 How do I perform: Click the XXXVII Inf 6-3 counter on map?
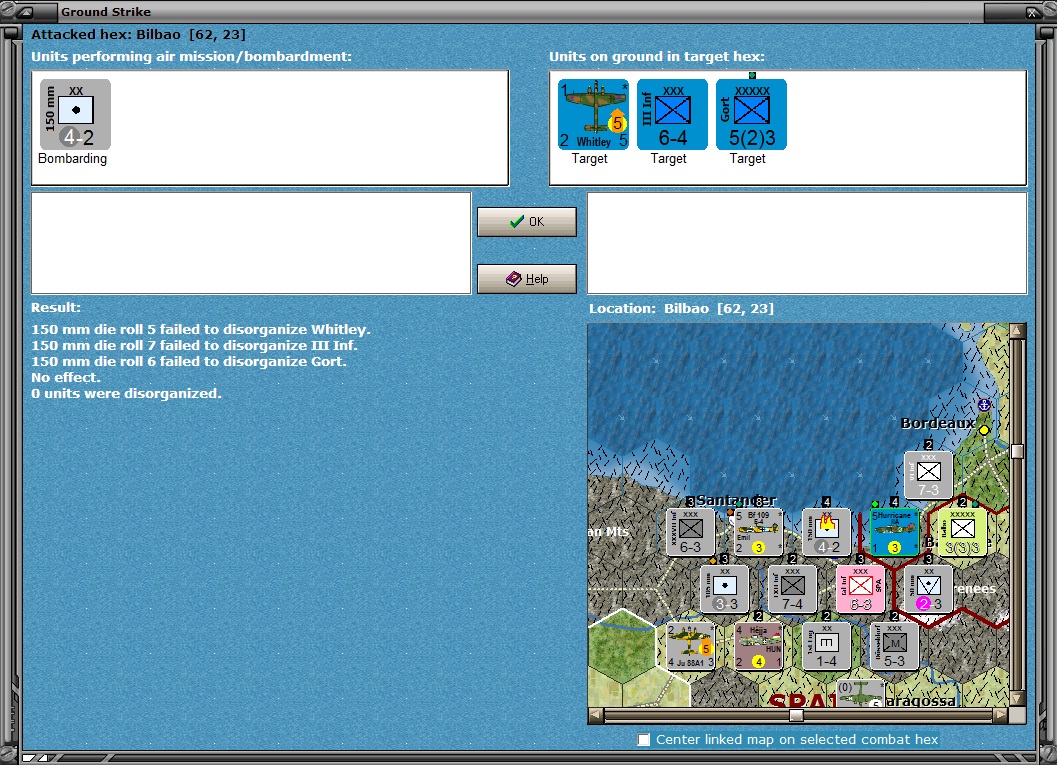tap(690, 532)
